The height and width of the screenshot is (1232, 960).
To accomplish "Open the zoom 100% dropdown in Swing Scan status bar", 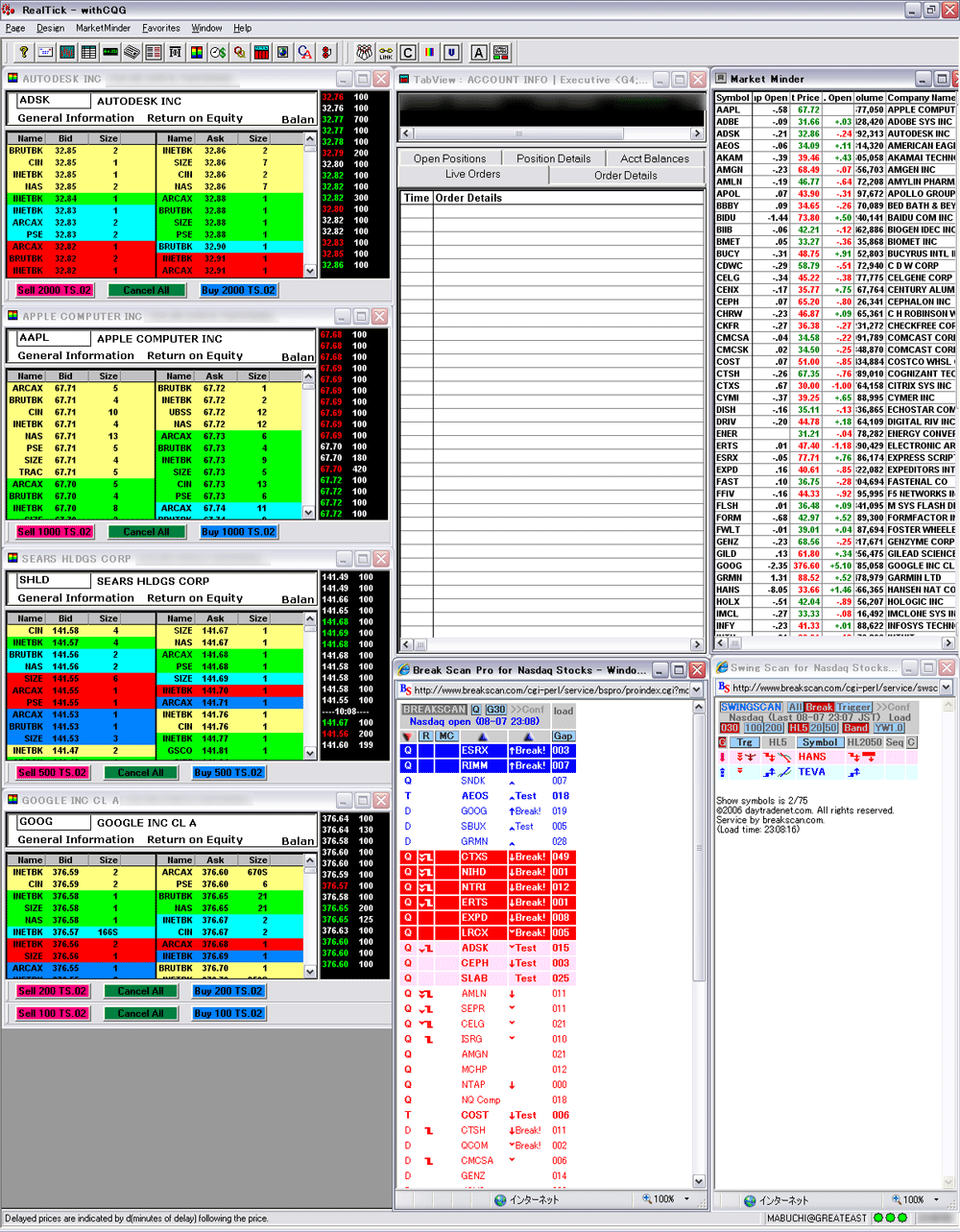I will click(936, 1199).
